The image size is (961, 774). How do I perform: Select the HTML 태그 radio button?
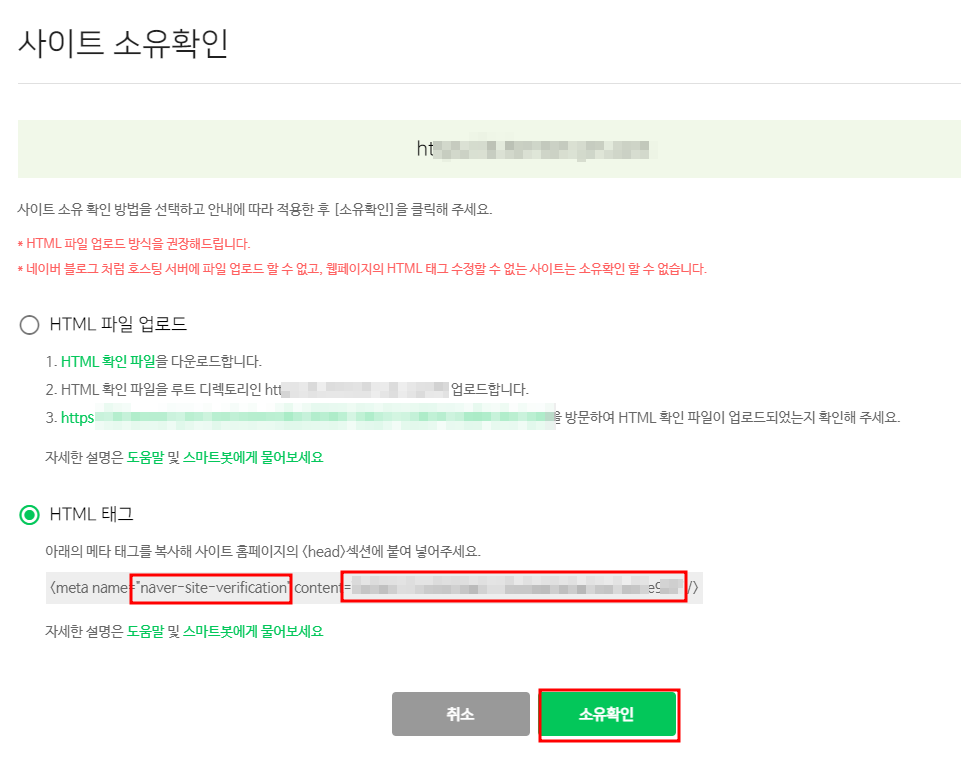click(29, 515)
